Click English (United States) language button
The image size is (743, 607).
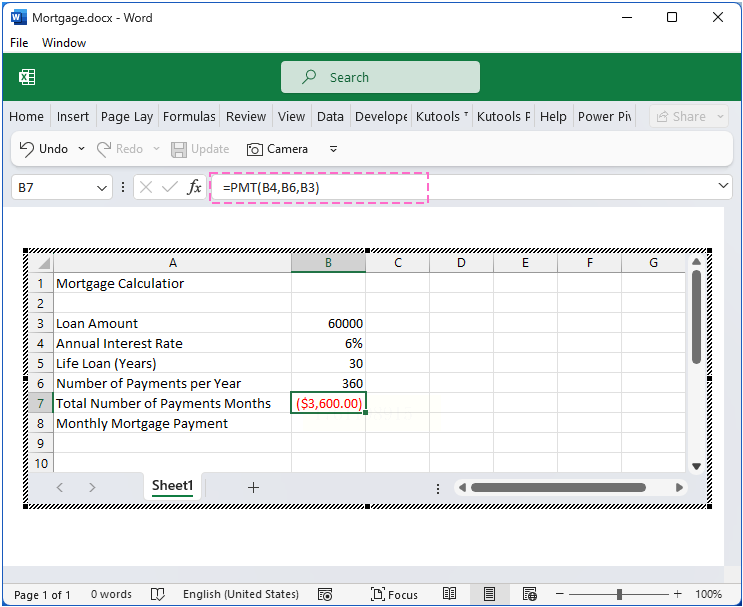240,594
